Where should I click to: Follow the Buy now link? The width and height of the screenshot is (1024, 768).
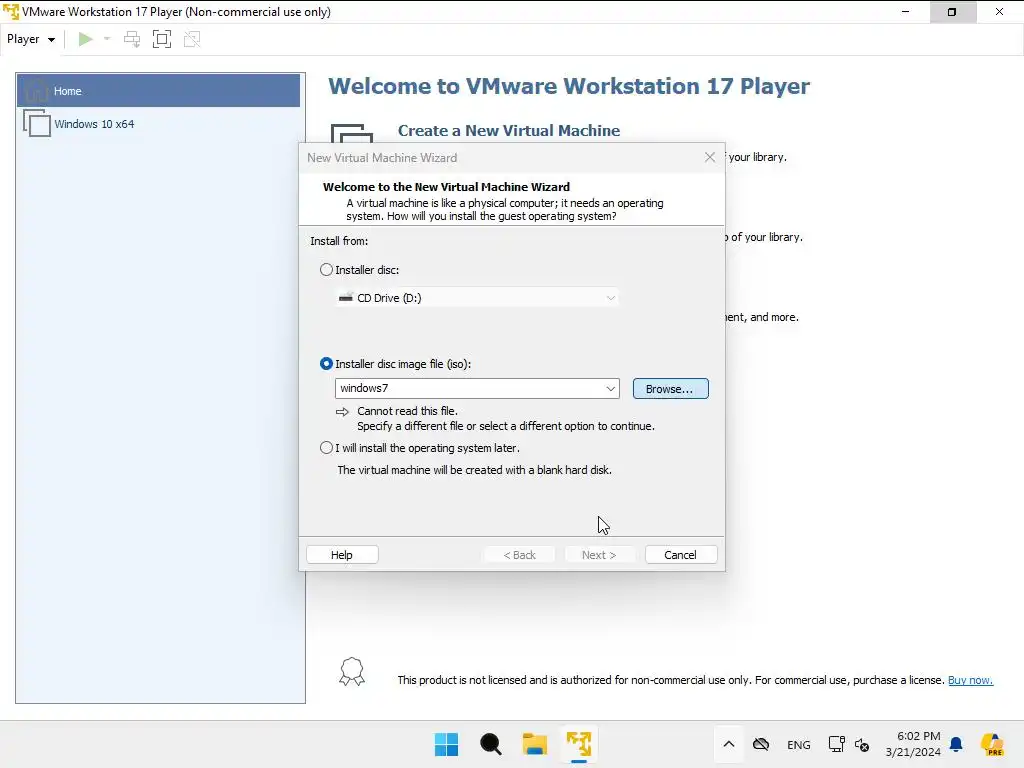click(970, 680)
